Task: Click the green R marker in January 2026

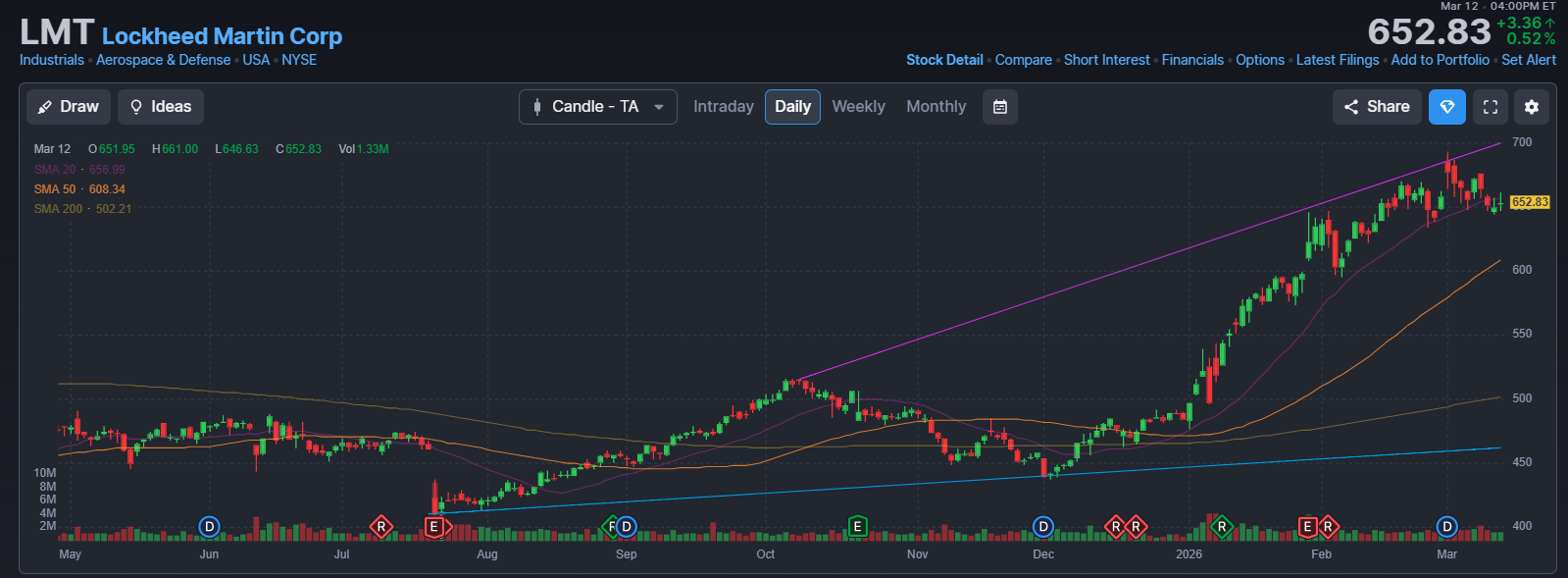Action: 1222,527
